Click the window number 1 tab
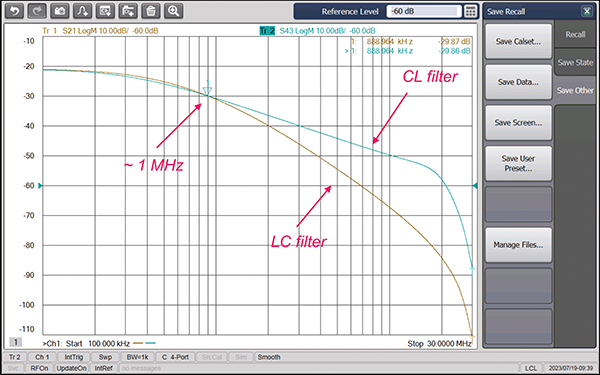Image resolution: width=600 pixels, height=375 pixels. tap(16, 342)
